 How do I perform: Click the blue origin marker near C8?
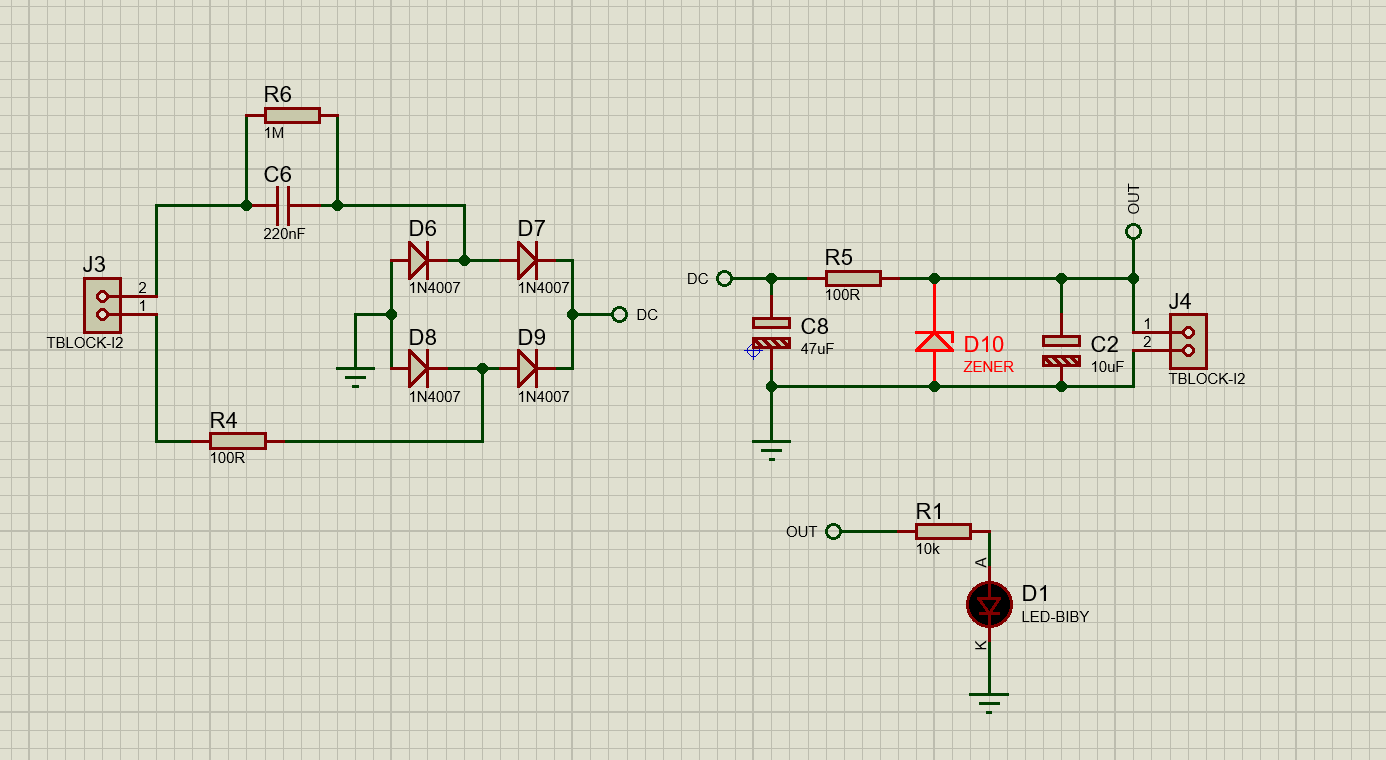click(753, 350)
